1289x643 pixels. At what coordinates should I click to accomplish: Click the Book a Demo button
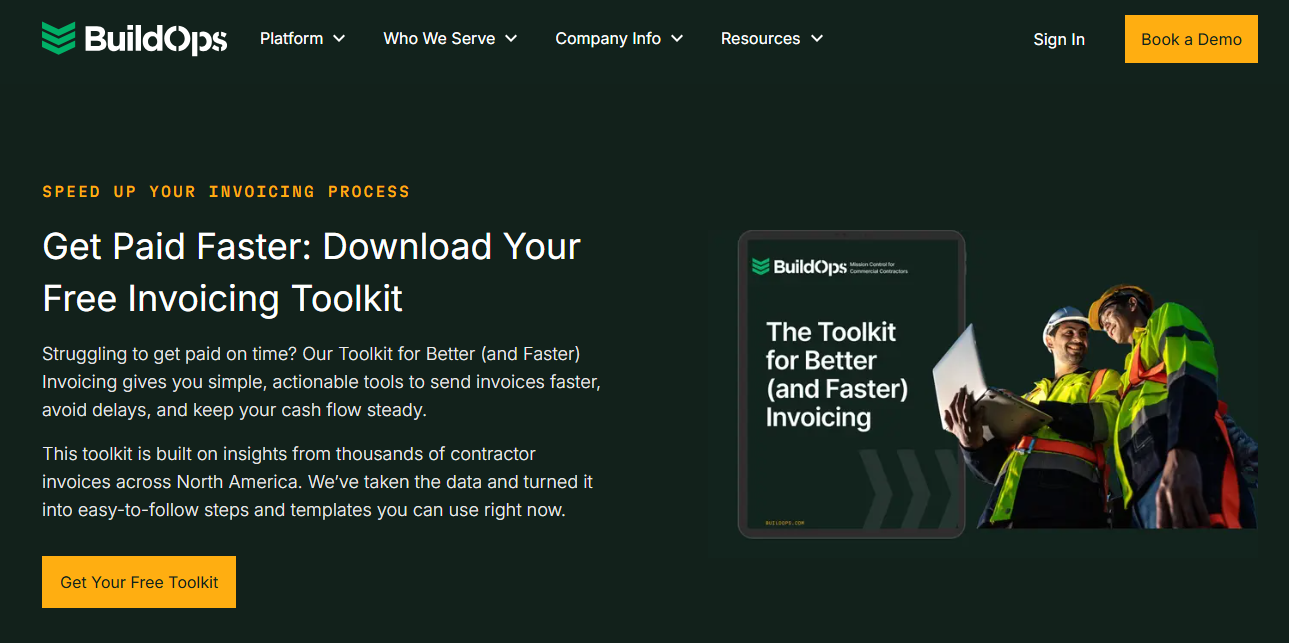click(1191, 39)
